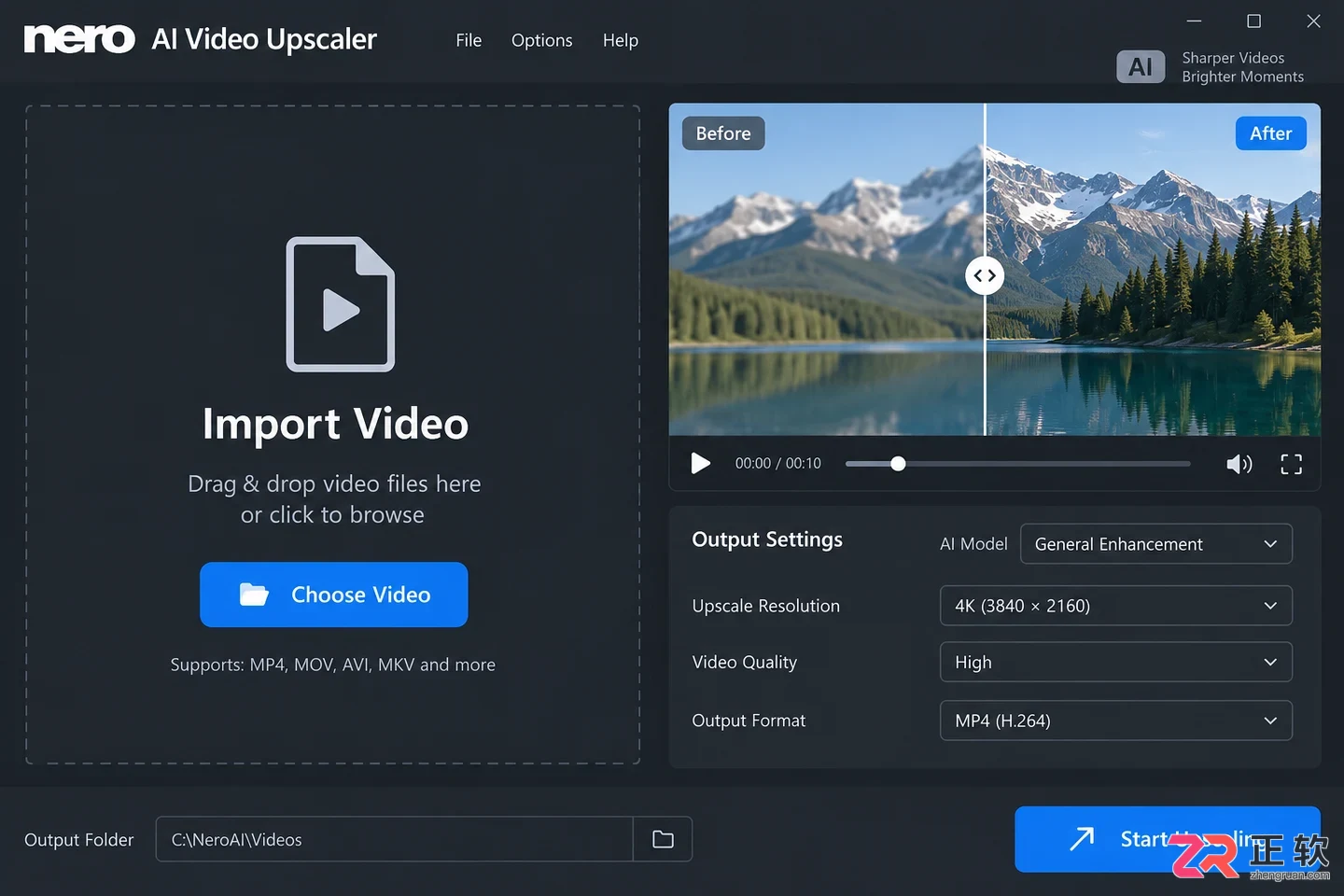1344x896 pixels.
Task: Mute the preview volume speaker icon
Action: pyautogui.click(x=1239, y=465)
